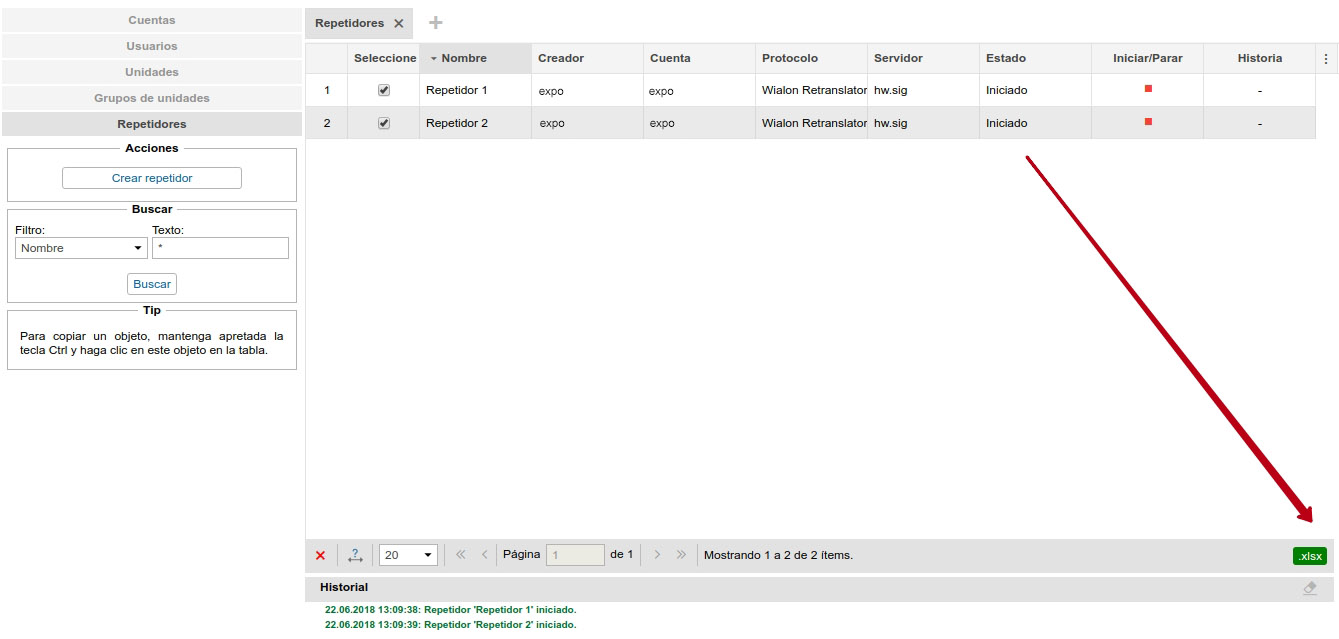Open the Filtro Nombre dropdown
Image resolution: width=1339 pixels, height=639 pixels.
click(81, 248)
